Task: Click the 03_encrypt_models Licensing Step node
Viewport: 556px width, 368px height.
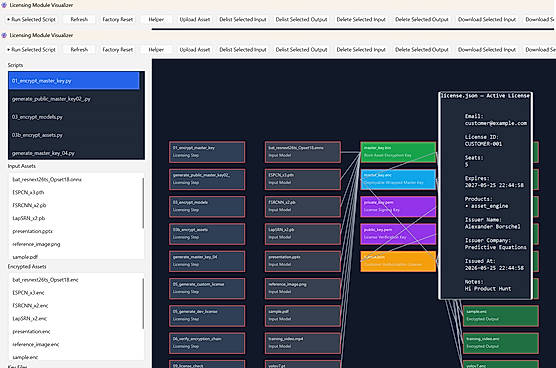Action: [x=207, y=207]
